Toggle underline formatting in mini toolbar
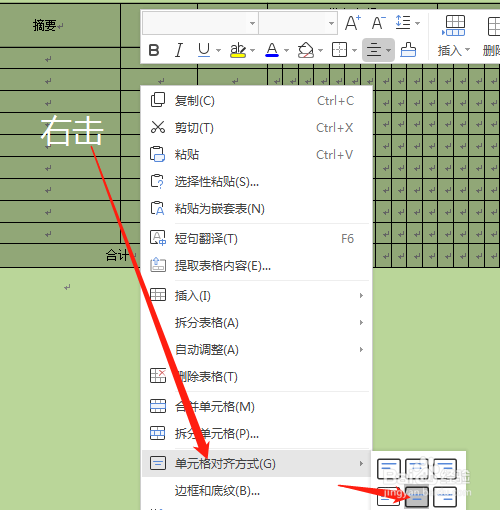The width and height of the screenshot is (500, 510). (x=204, y=50)
